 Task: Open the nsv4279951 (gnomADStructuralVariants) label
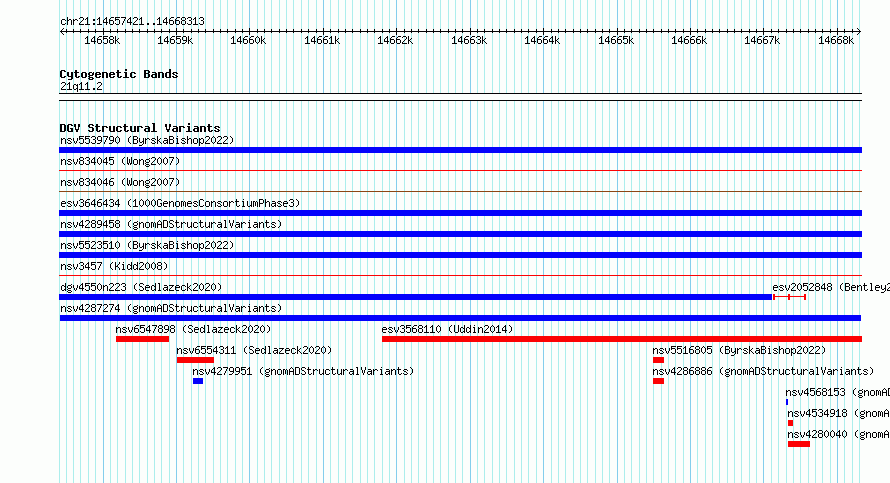[x=303, y=371]
